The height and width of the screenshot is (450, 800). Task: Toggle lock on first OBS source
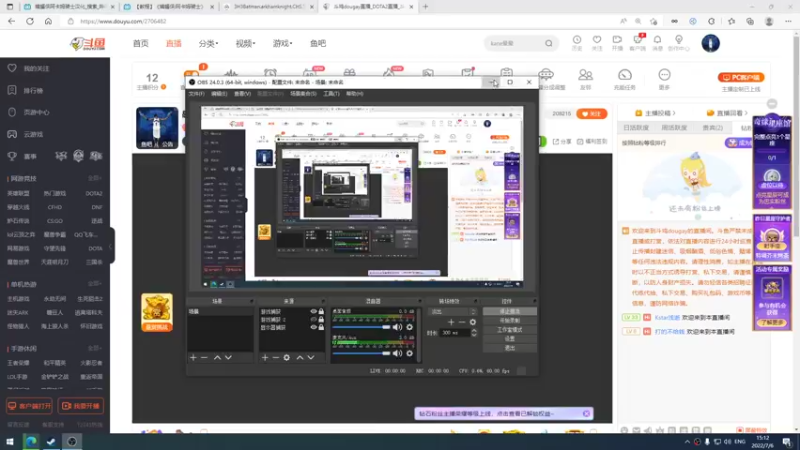(x=321, y=311)
